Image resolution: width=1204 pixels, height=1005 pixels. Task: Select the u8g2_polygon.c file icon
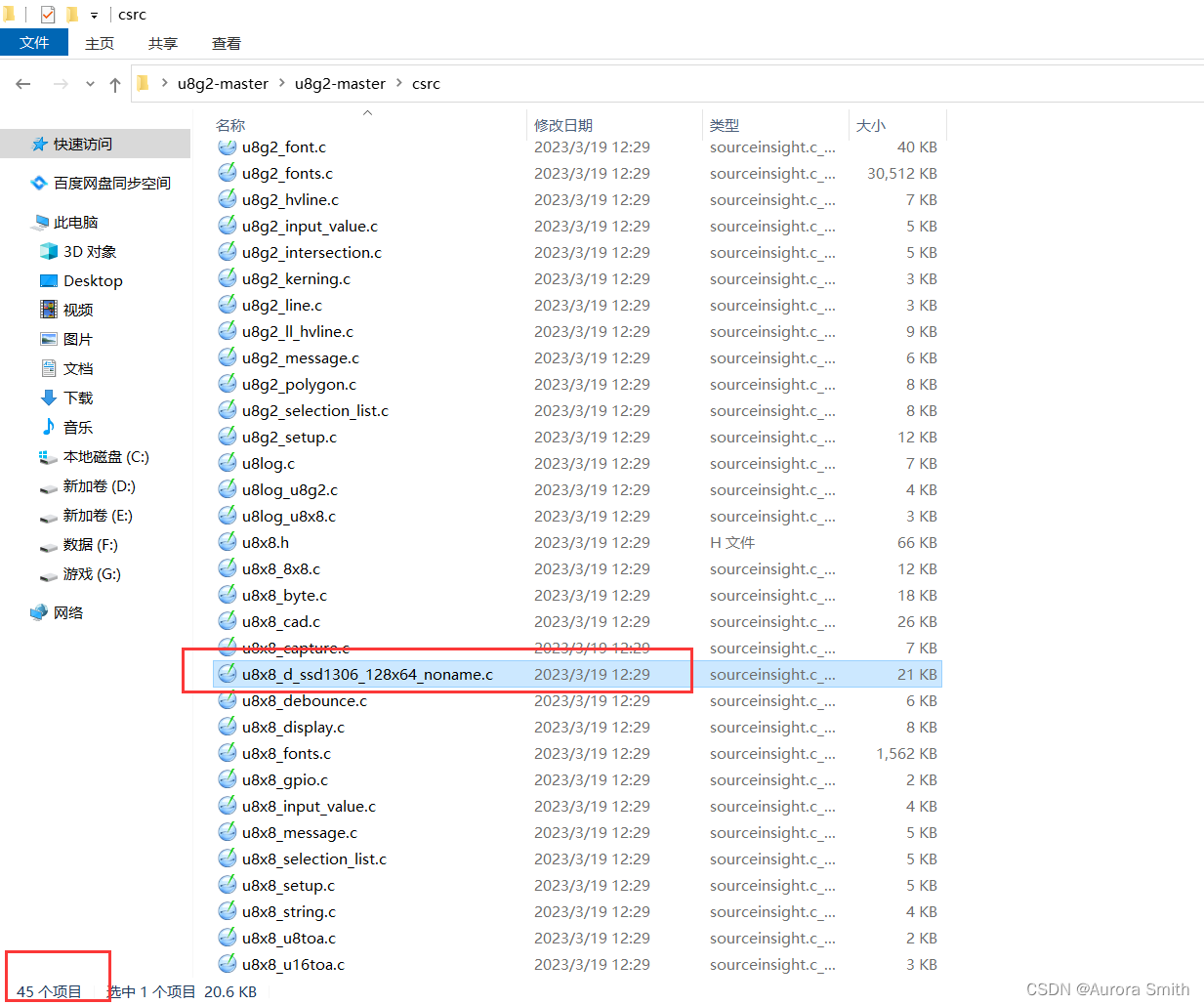[228, 384]
